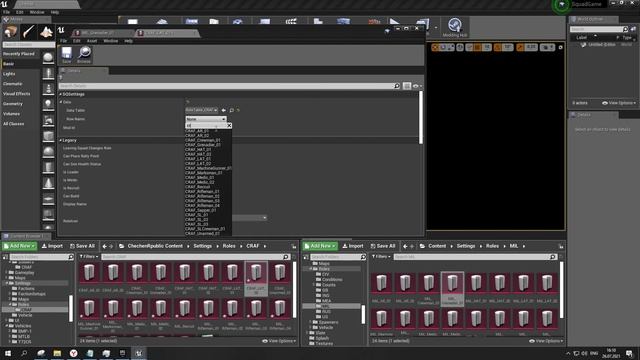Viewport: 640px width, 360px height.
Task: Select the RUS folder in right folder tree
Action: [322, 311]
